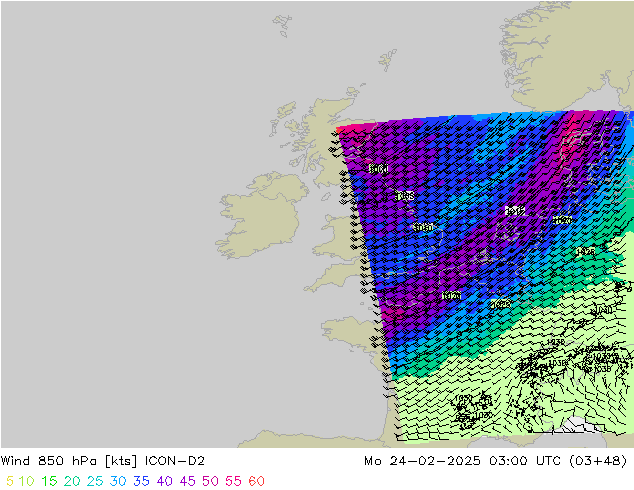634x490 pixels.
Task: Click the green '15' legend value
Action: (x=49, y=481)
